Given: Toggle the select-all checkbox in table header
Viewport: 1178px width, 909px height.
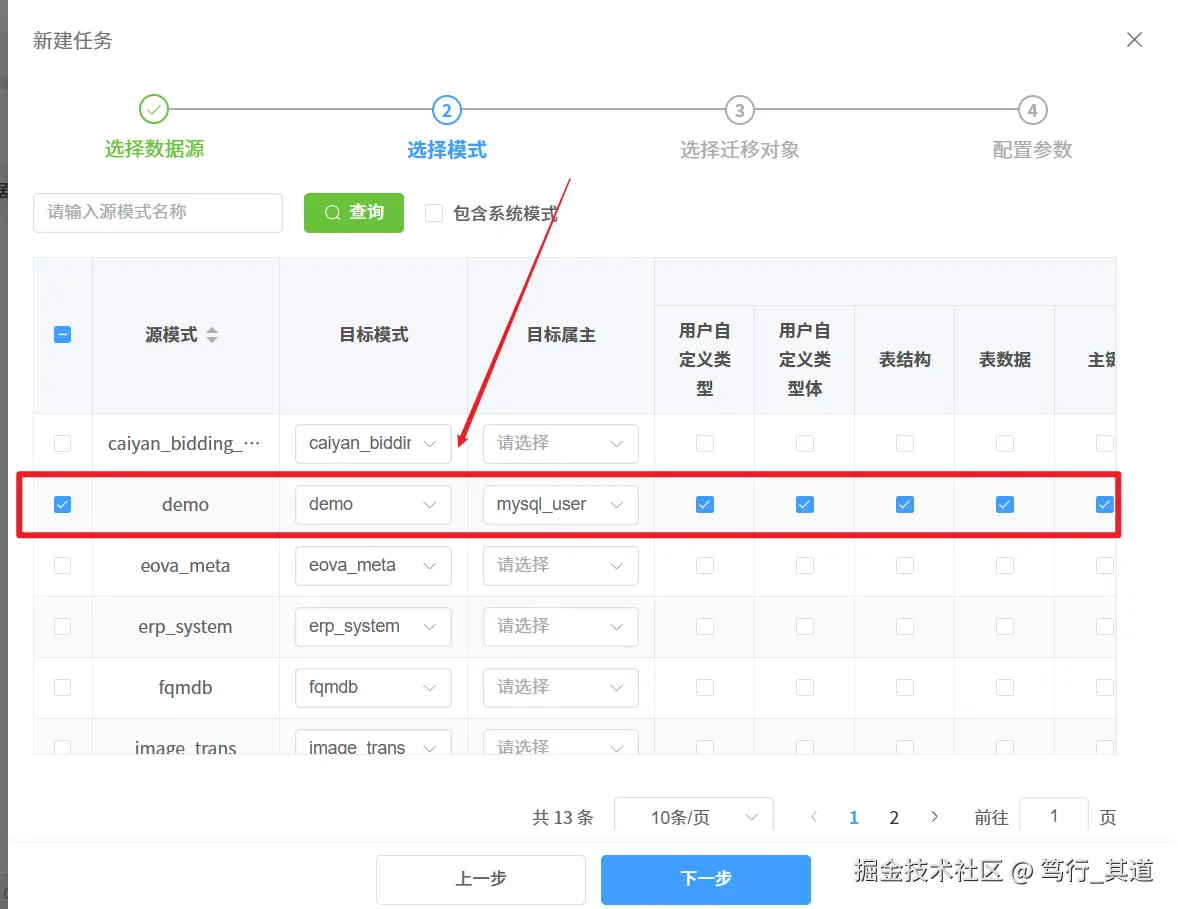Looking at the screenshot, I should [x=63, y=334].
